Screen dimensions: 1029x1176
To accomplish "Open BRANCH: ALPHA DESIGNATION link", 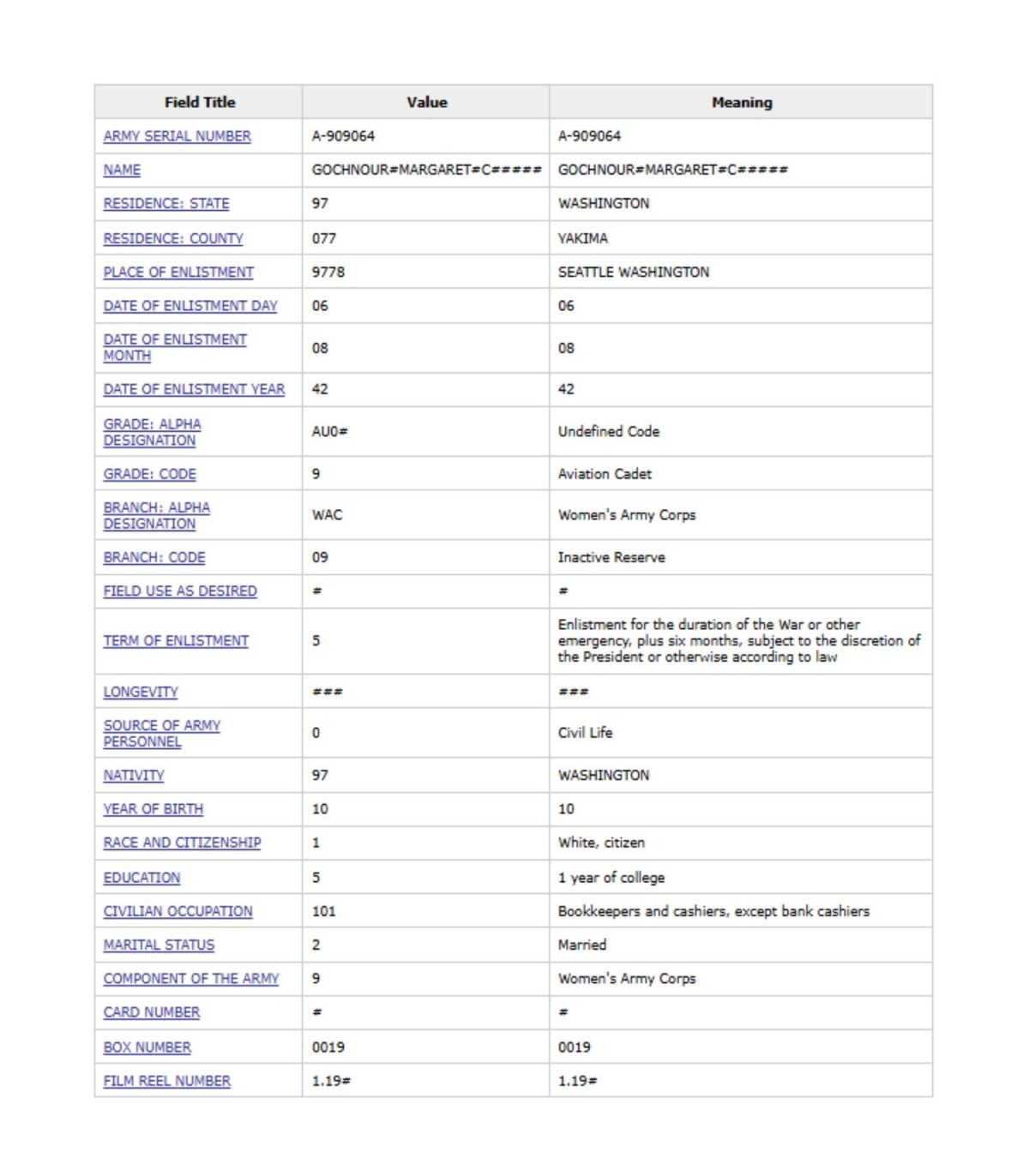I will click(x=156, y=515).
